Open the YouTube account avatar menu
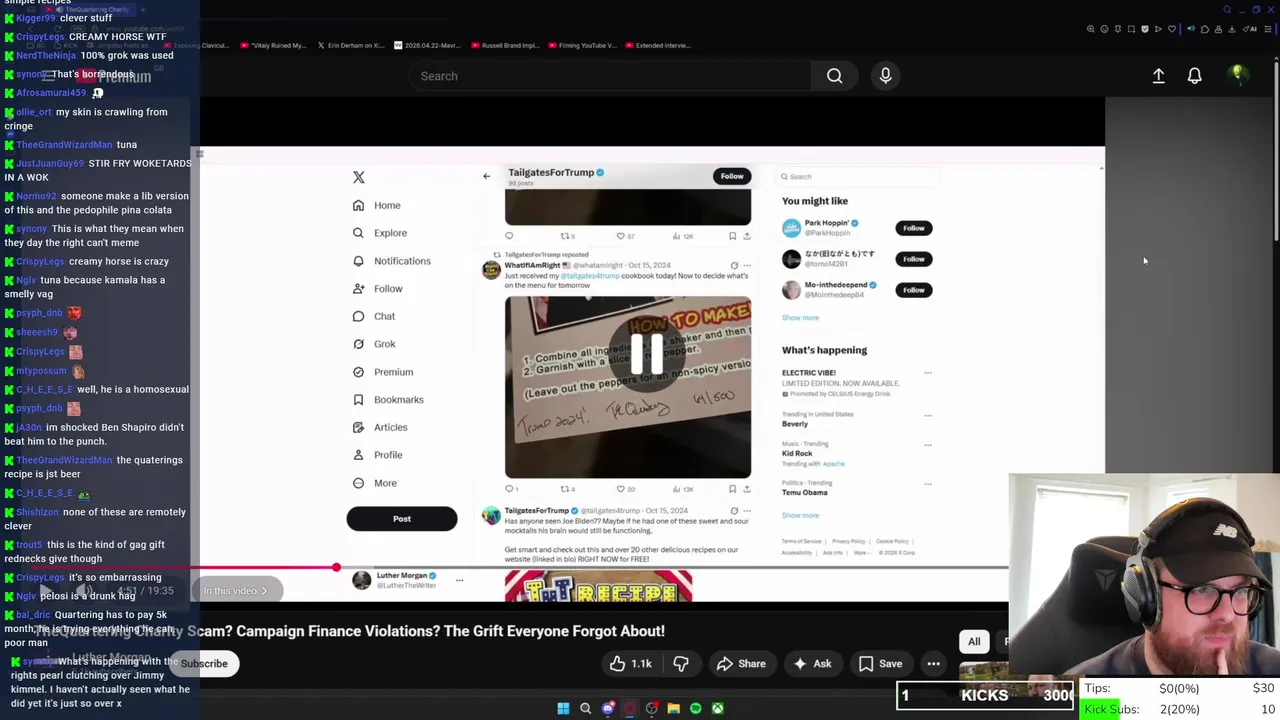This screenshot has height=720, width=1280. pyautogui.click(x=1238, y=75)
